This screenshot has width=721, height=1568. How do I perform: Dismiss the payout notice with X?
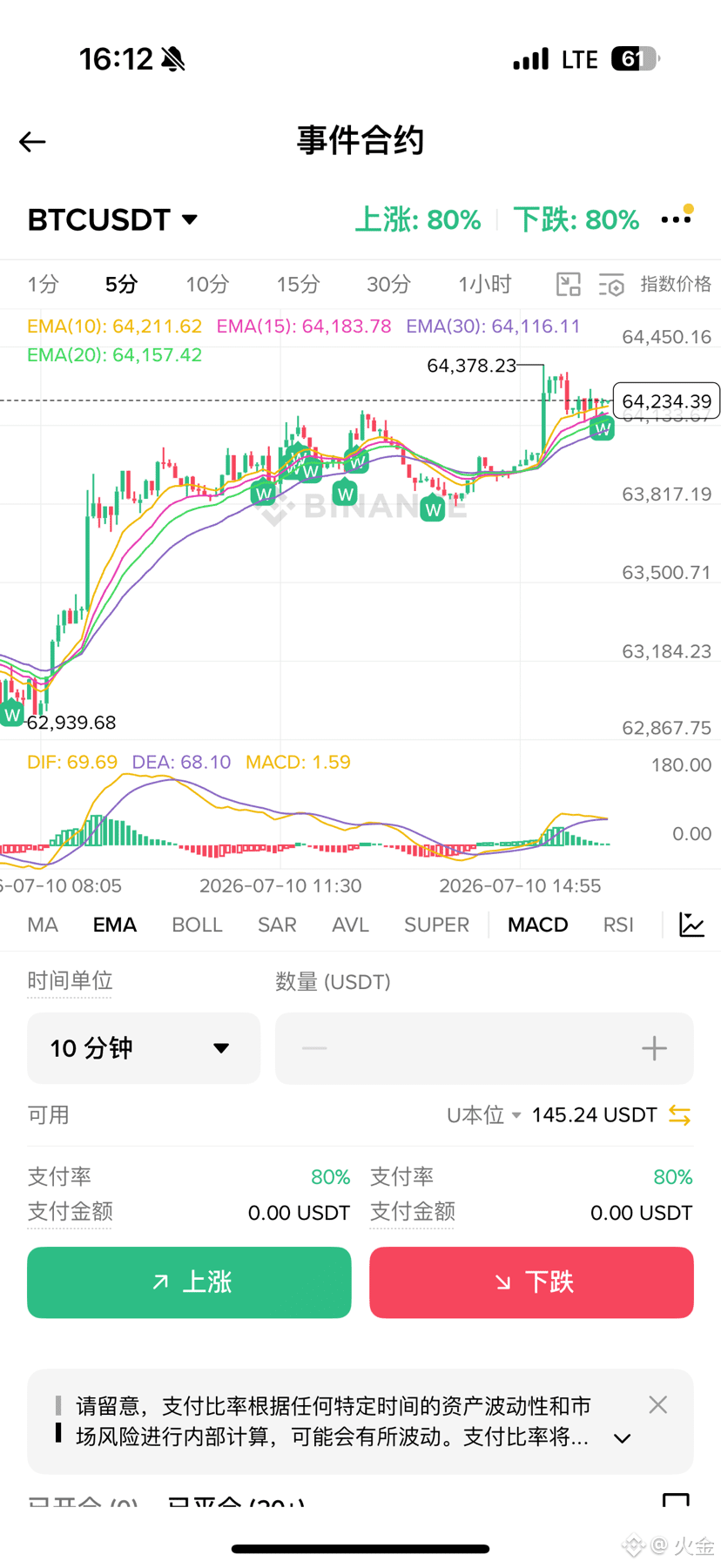point(658,1404)
